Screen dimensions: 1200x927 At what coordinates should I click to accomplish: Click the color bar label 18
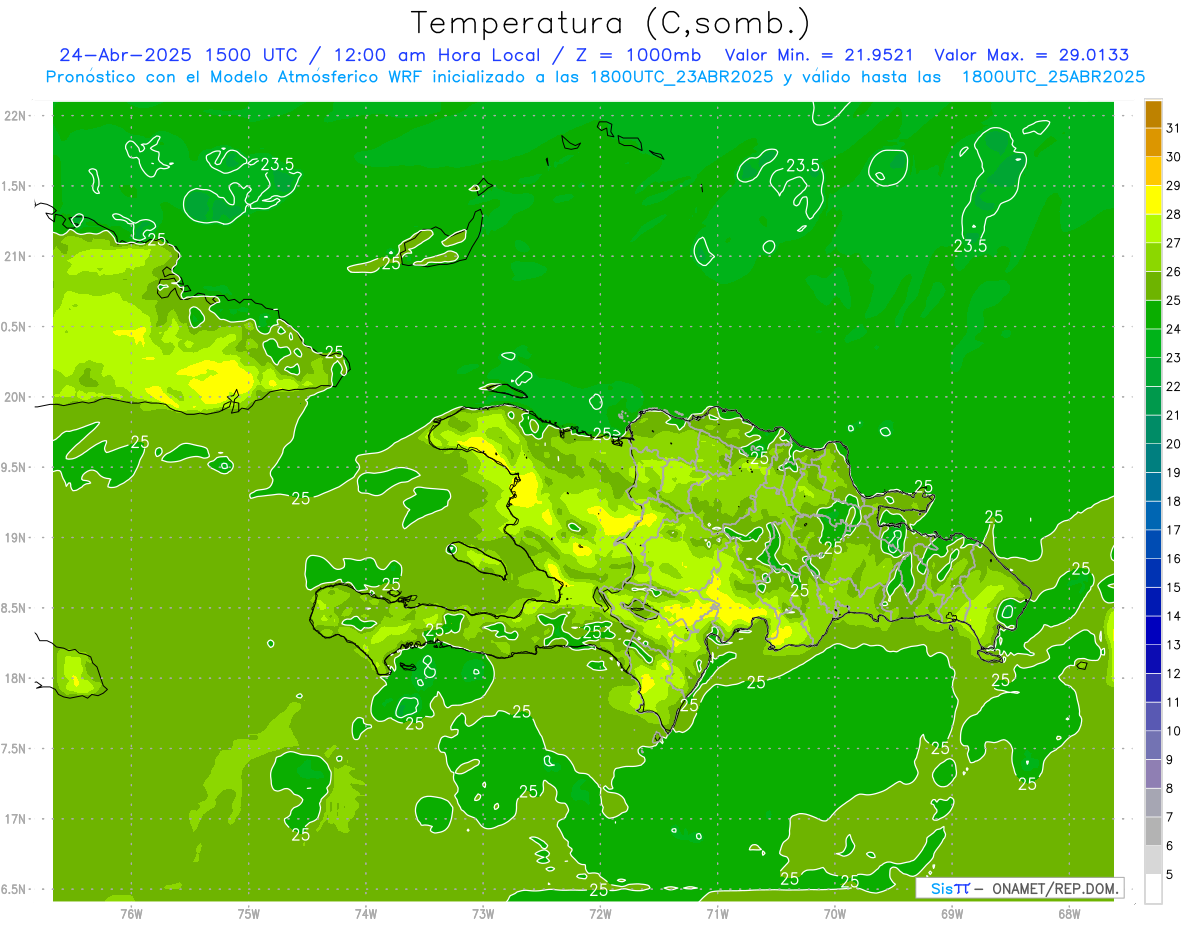1174,501
